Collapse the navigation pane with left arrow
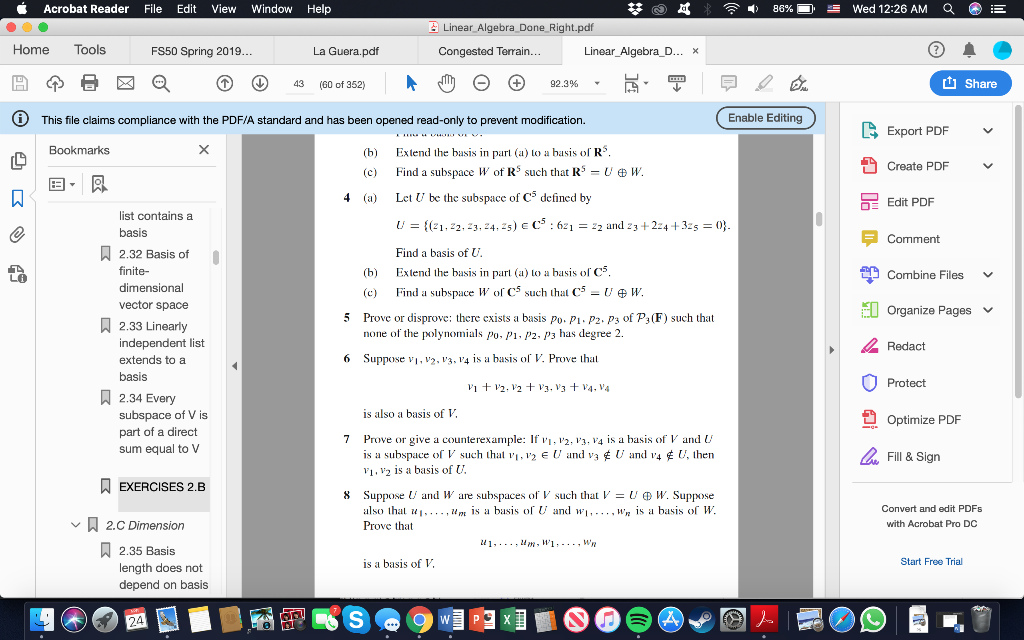Image resolution: width=1024 pixels, height=640 pixels. point(234,364)
